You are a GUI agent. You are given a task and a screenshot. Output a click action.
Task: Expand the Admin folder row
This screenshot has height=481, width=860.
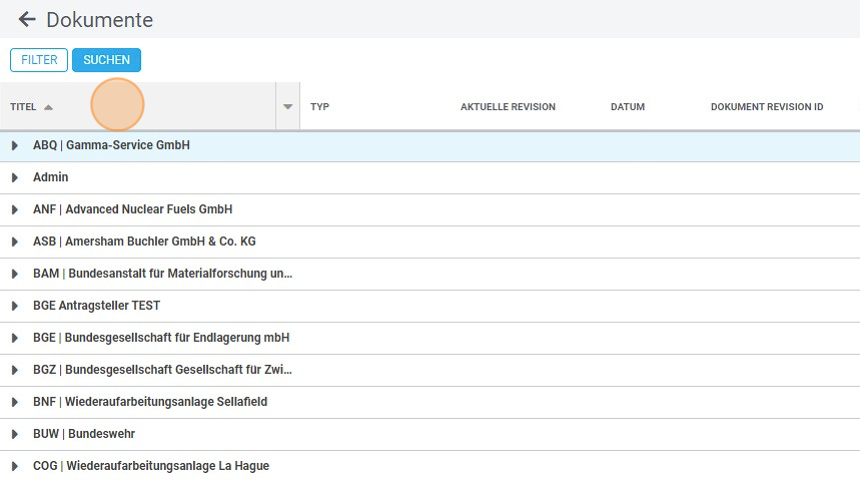coord(15,178)
